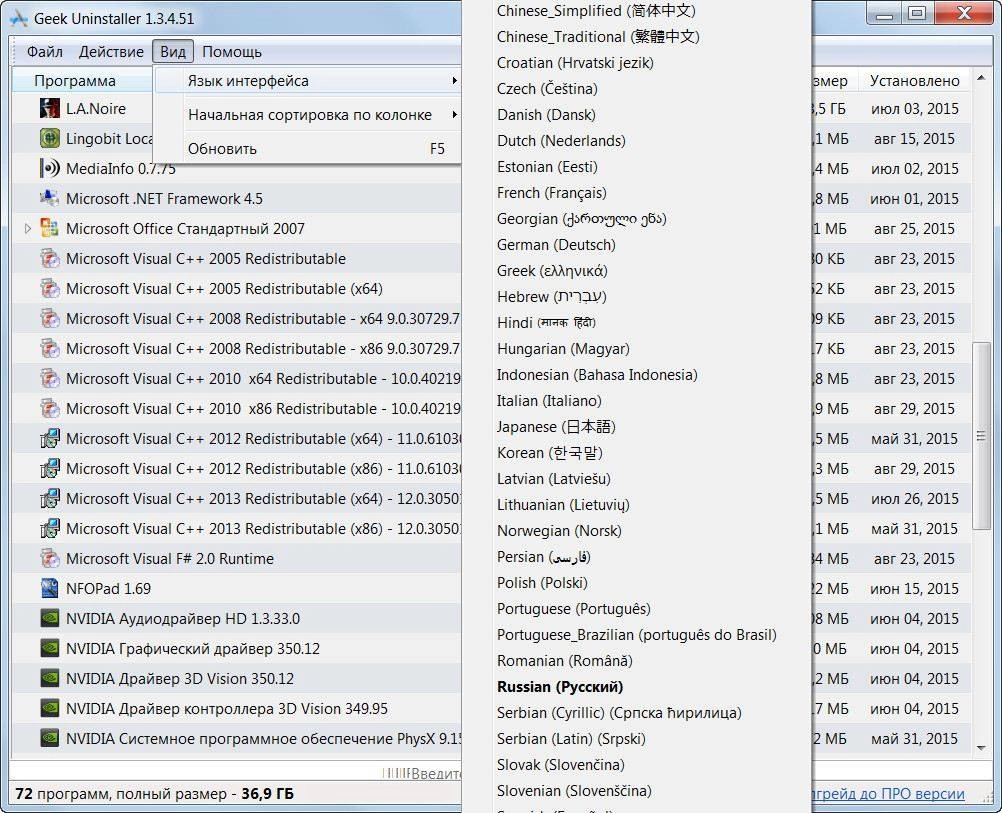Select Chinese_Traditional interface language
The width and height of the screenshot is (1002, 813).
598,37
